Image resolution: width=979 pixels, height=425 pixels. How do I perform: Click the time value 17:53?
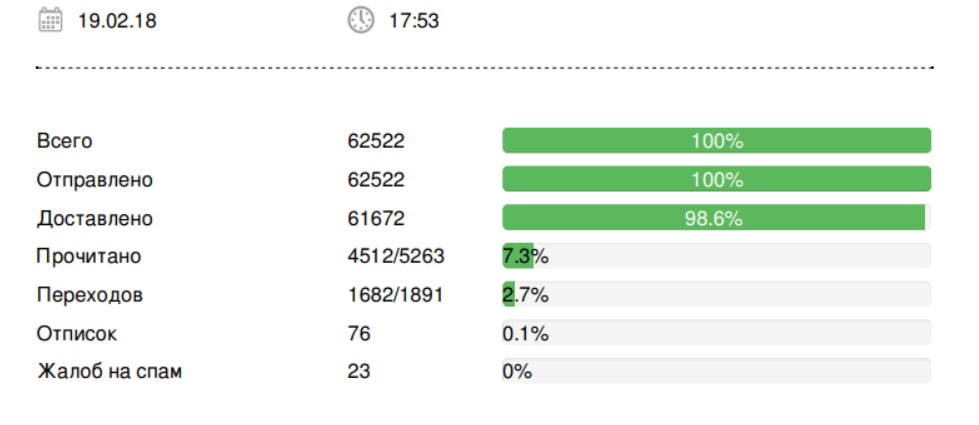[x=414, y=21]
